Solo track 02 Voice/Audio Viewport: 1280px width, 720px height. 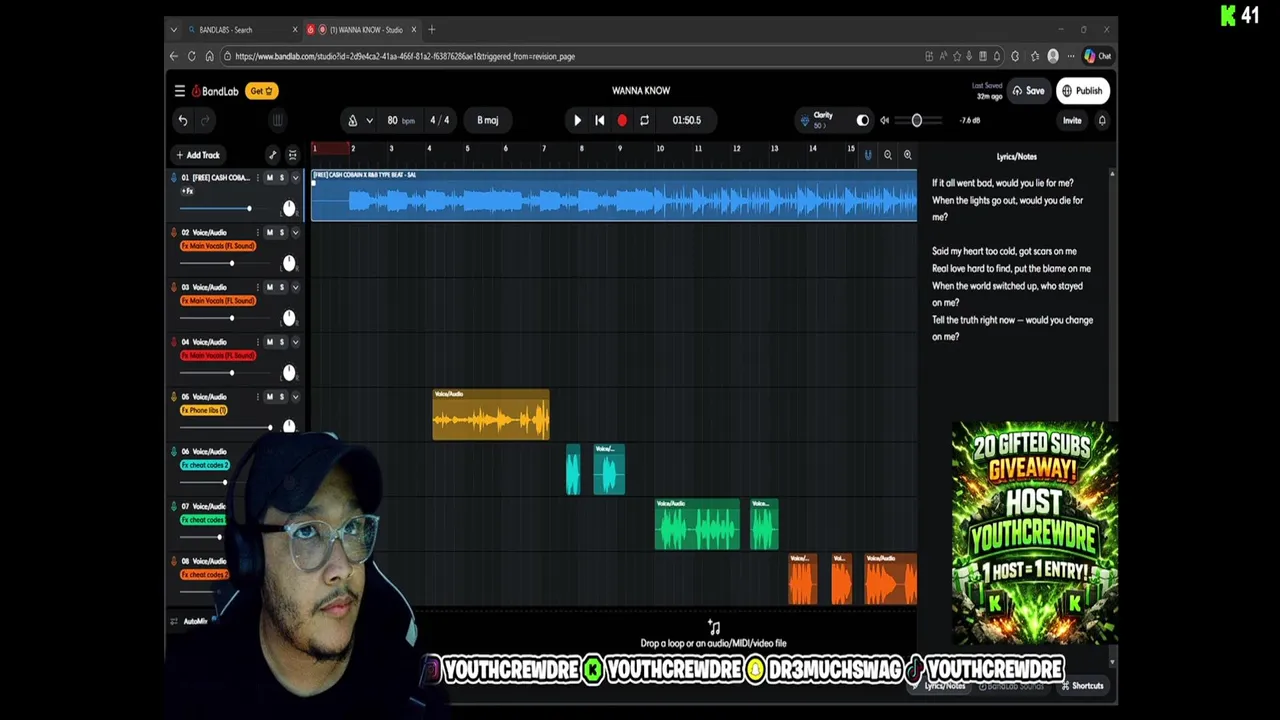[282, 232]
